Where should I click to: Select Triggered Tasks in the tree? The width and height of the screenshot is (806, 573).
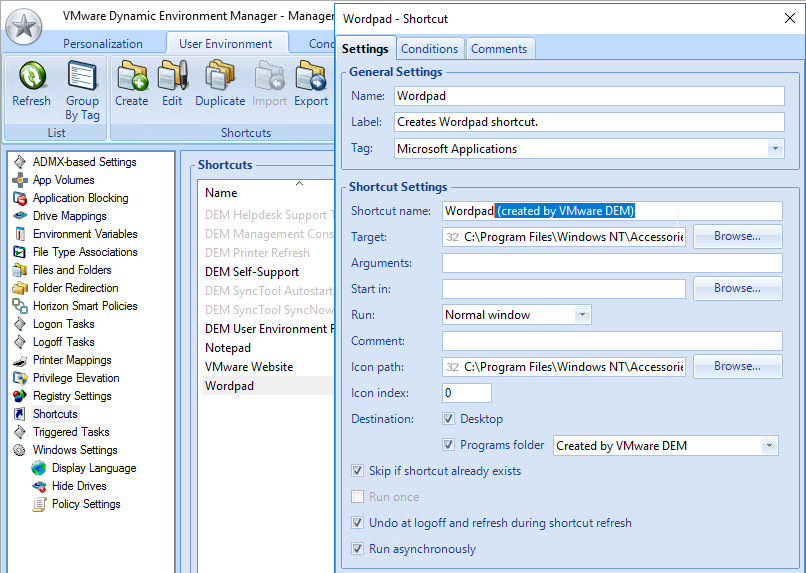point(71,432)
